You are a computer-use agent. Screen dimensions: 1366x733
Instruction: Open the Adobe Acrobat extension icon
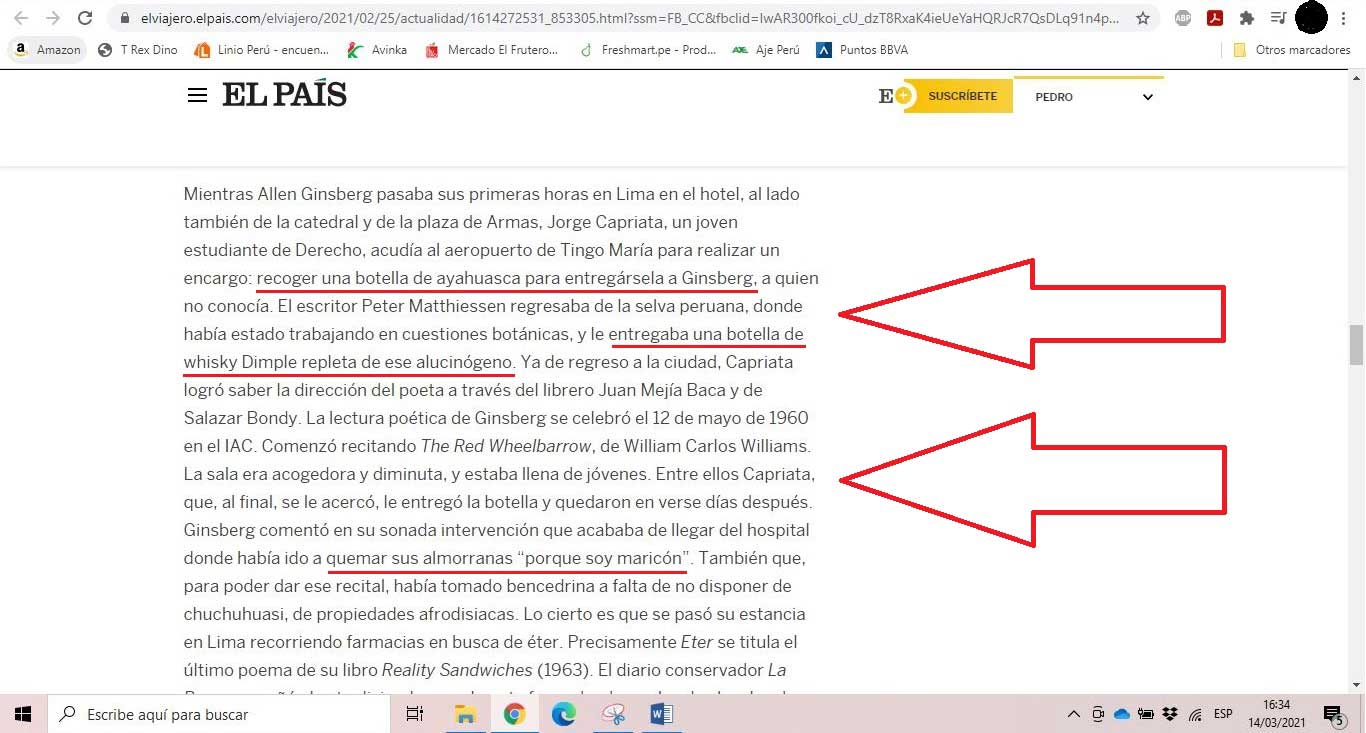coord(1214,18)
